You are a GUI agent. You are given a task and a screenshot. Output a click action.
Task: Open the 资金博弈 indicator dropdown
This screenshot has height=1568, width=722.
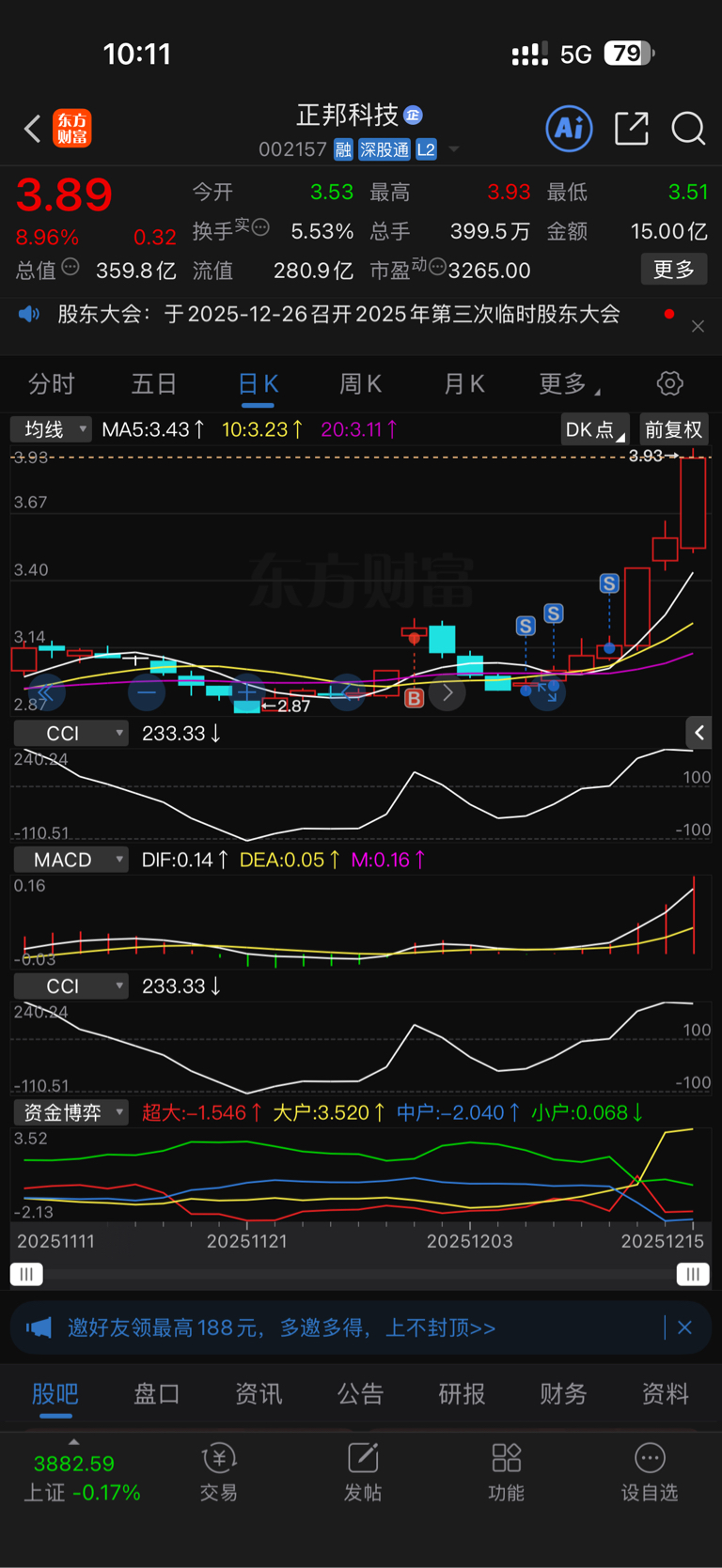pos(71,1112)
